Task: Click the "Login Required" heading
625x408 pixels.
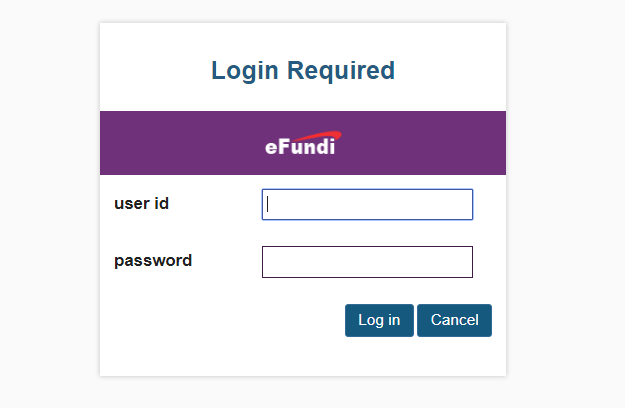Action: click(x=303, y=71)
